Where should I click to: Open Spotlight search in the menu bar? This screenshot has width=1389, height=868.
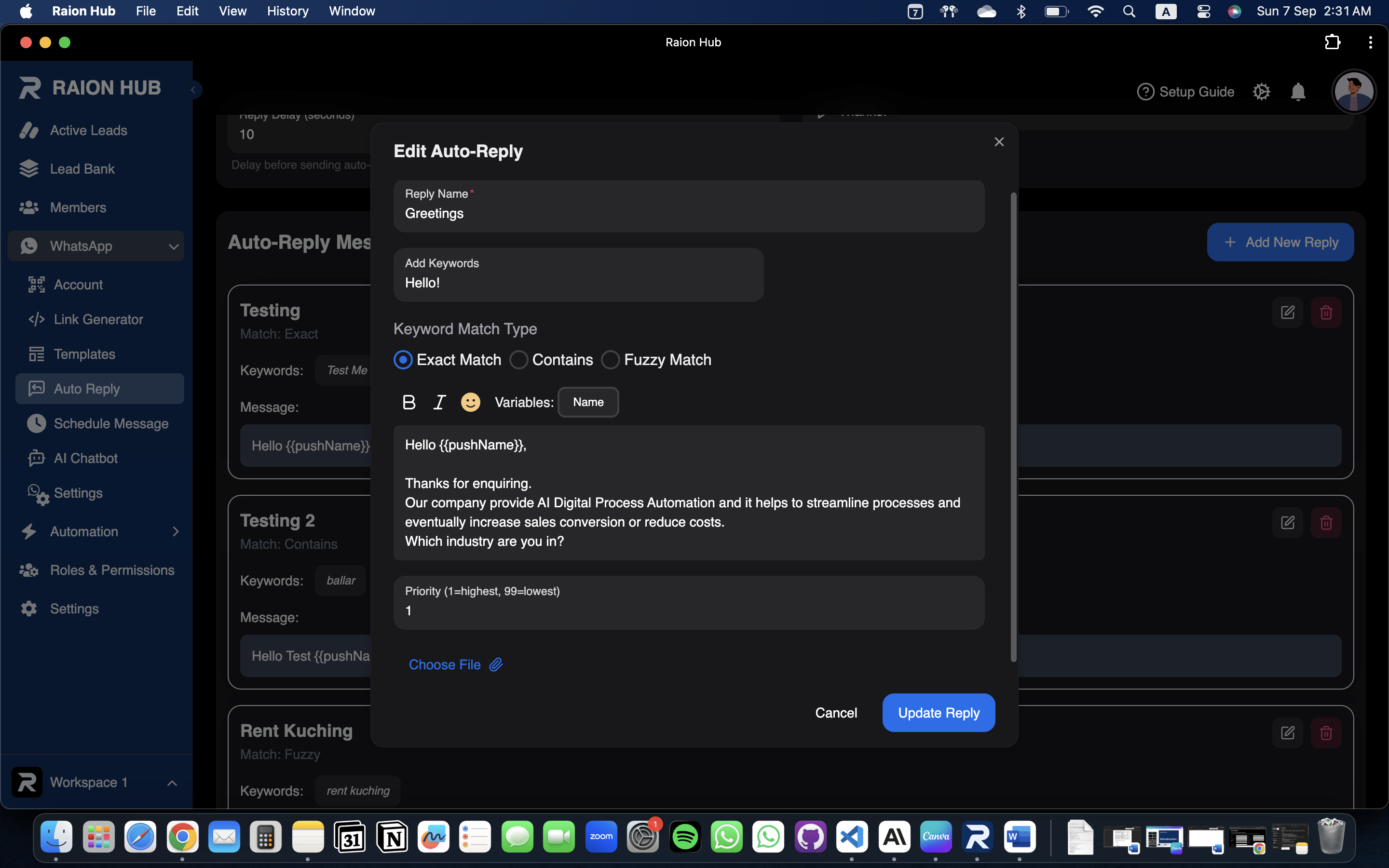1129,12
